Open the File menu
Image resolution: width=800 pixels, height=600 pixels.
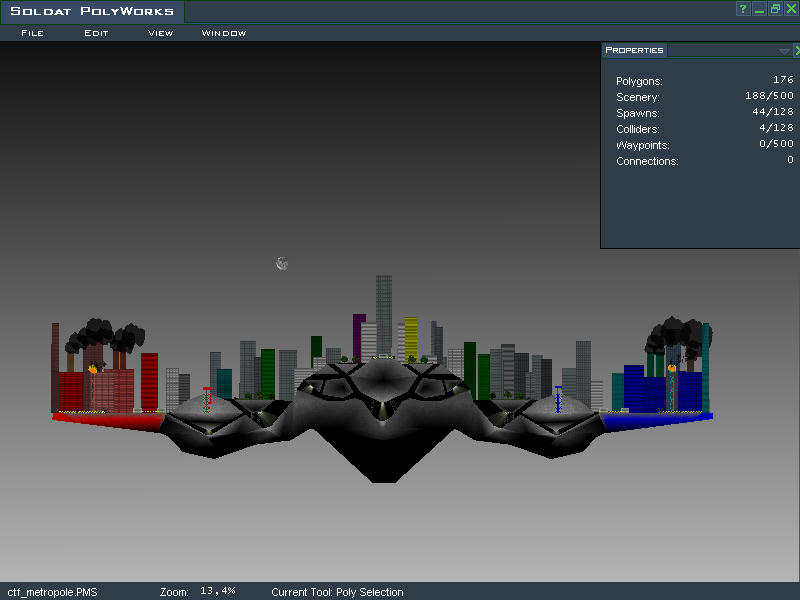[x=32, y=33]
